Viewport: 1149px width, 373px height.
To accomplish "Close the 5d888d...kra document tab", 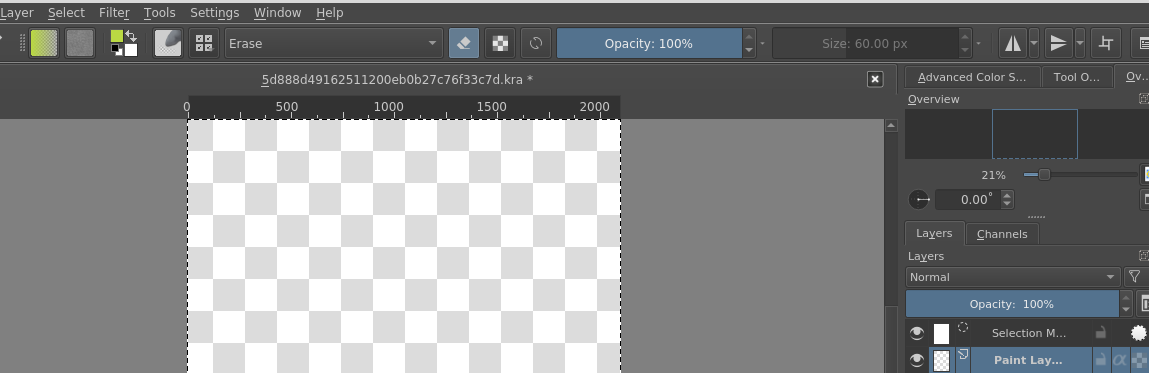I will 875,79.
